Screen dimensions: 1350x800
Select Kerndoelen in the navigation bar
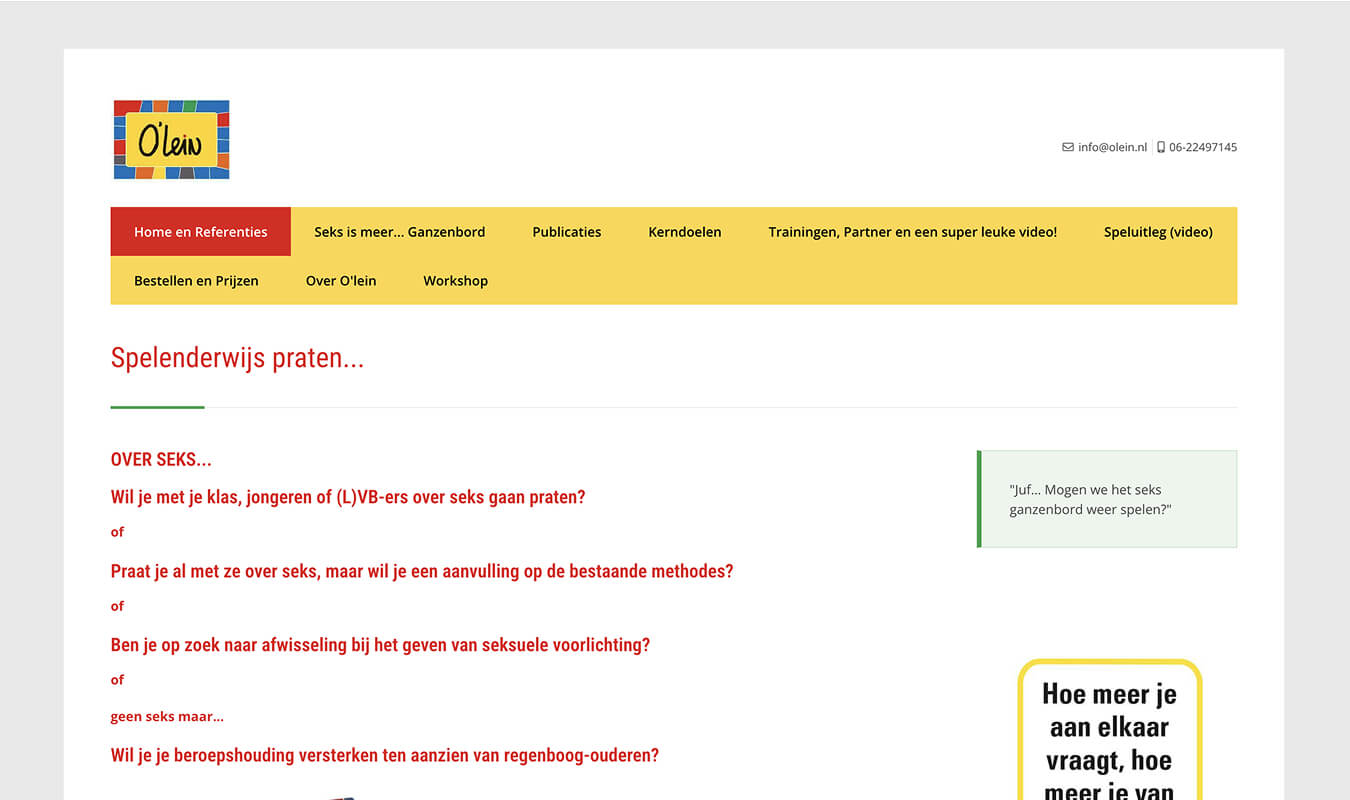[x=685, y=232]
